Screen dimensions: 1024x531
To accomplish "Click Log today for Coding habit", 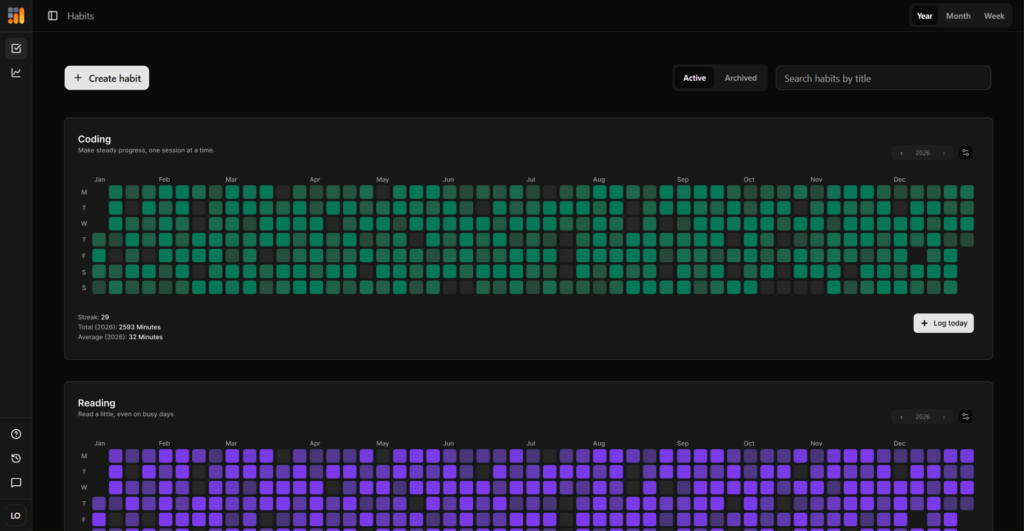I will pyautogui.click(x=943, y=323).
